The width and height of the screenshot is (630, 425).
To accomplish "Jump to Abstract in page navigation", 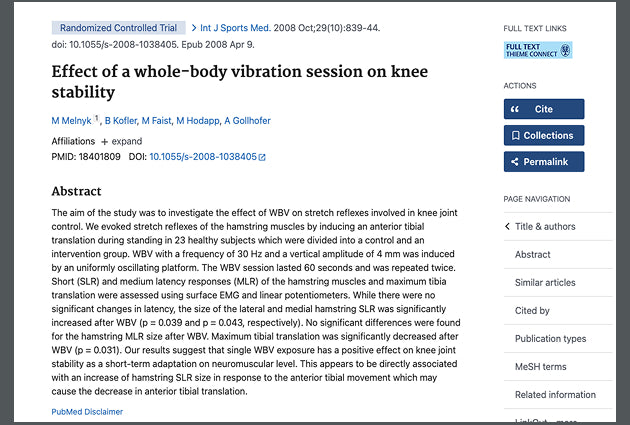I will pyautogui.click(x=533, y=255).
